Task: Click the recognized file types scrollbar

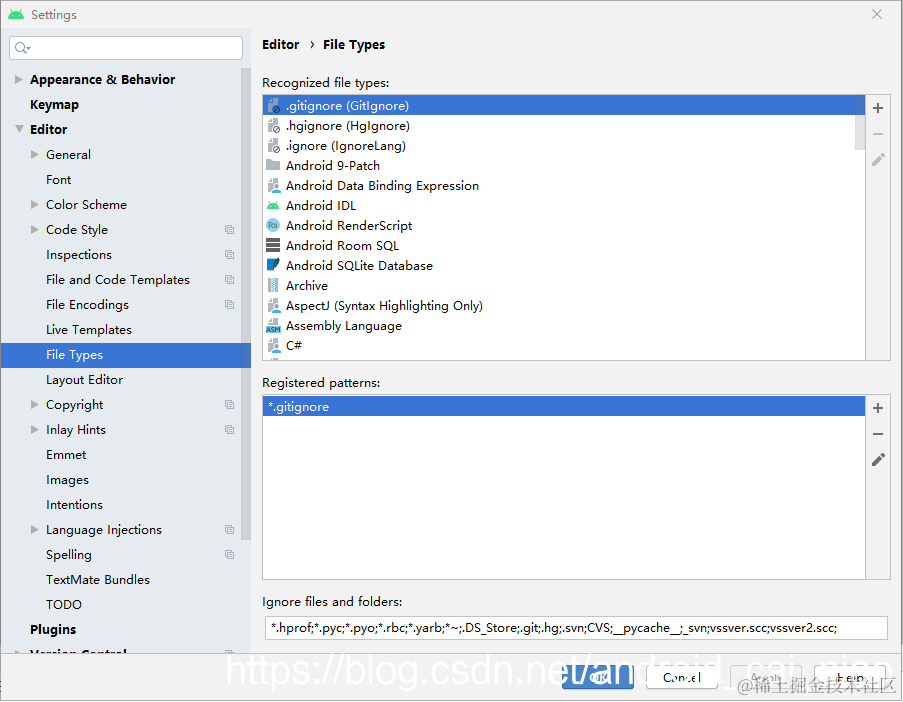Action: point(859,122)
